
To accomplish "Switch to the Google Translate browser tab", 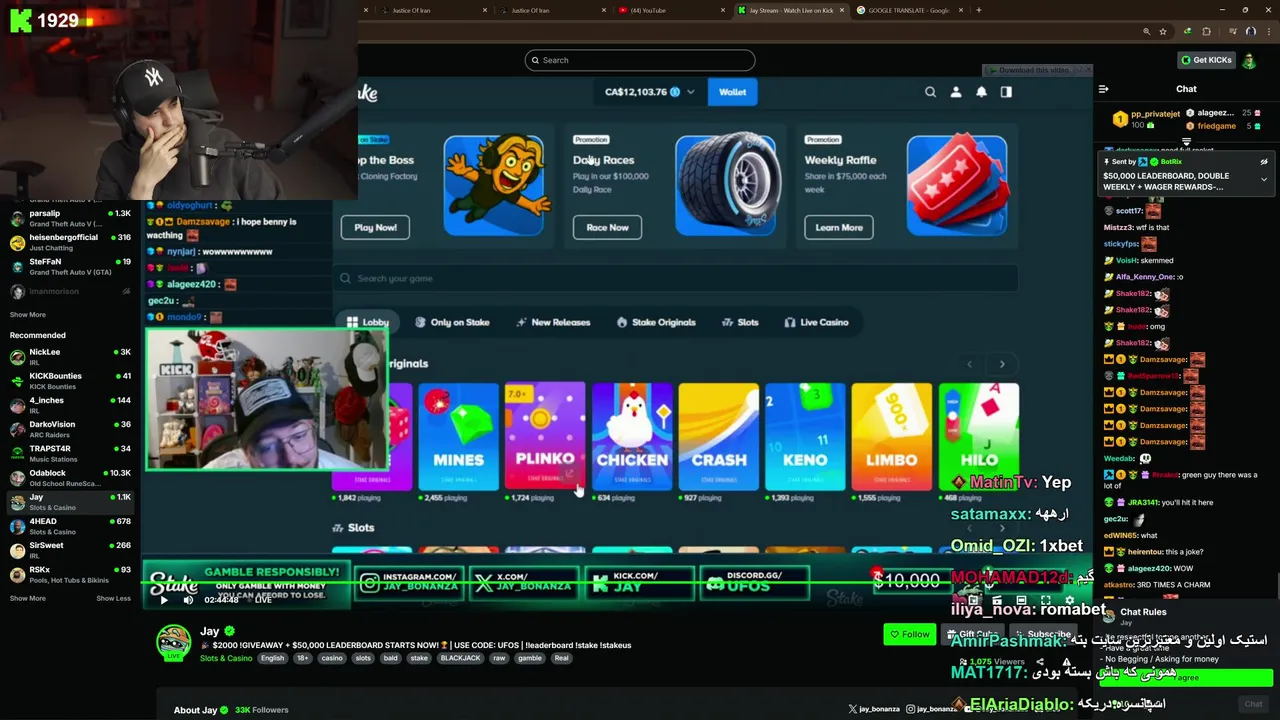I will tap(908, 10).
